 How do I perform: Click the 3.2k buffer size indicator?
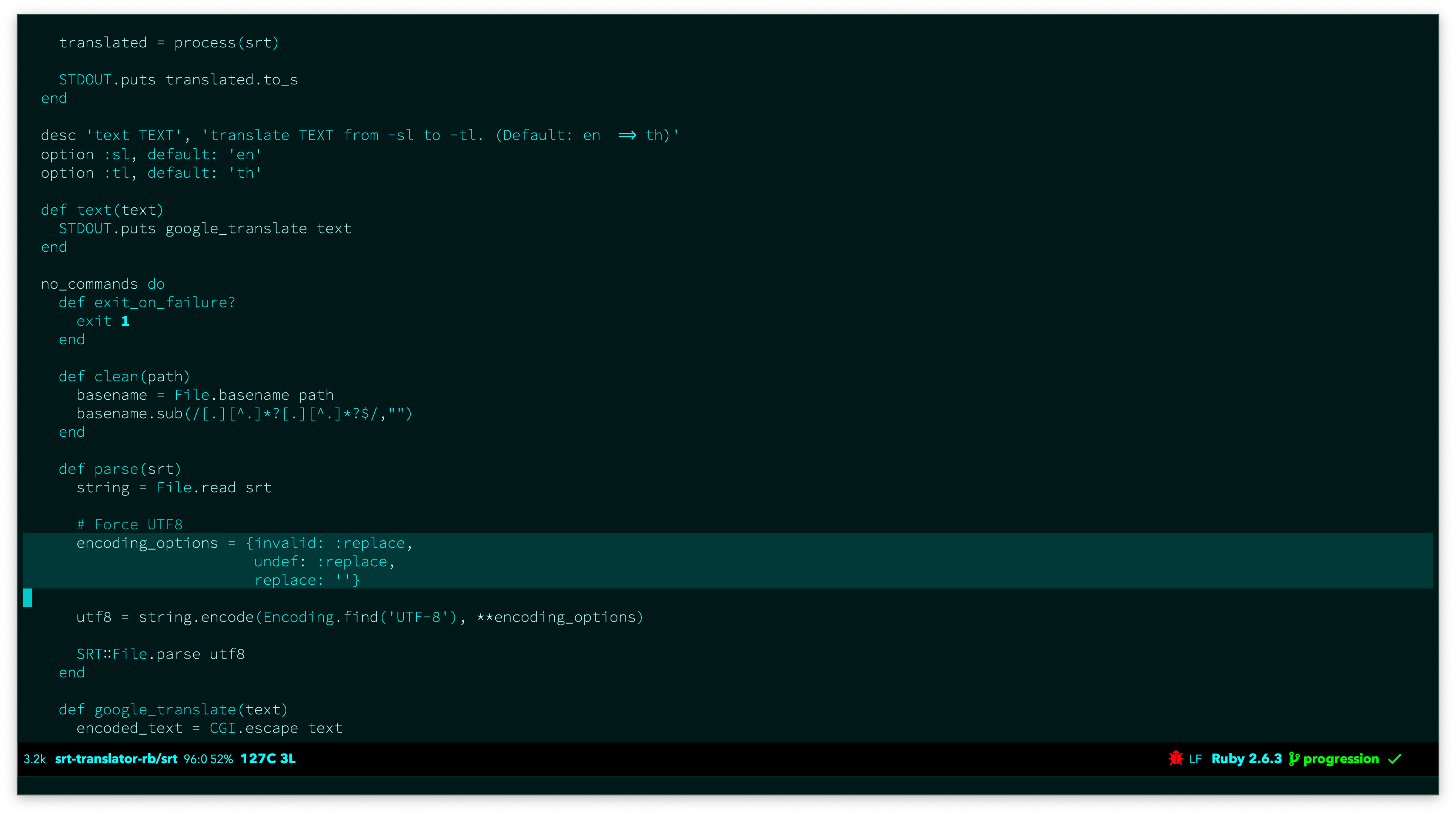(x=34, y=759)
